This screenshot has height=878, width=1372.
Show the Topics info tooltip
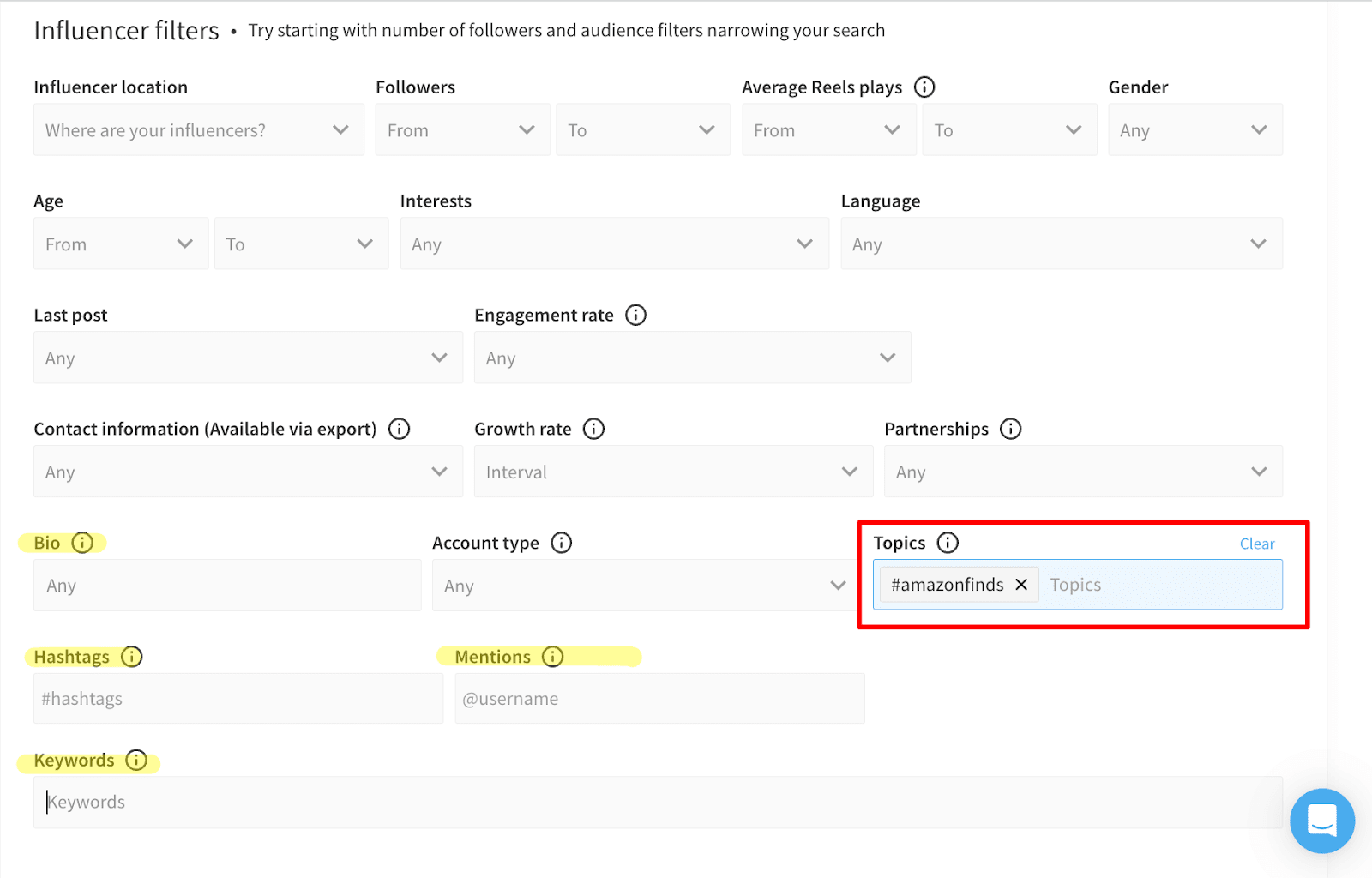pos(948,543)
